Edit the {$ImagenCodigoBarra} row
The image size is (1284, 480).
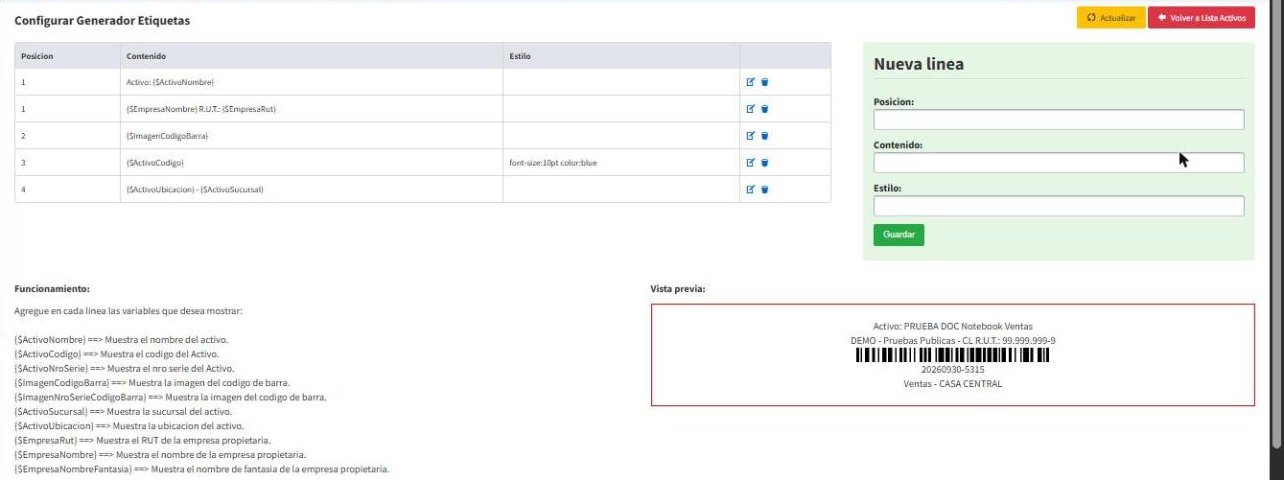click(751, 135)
